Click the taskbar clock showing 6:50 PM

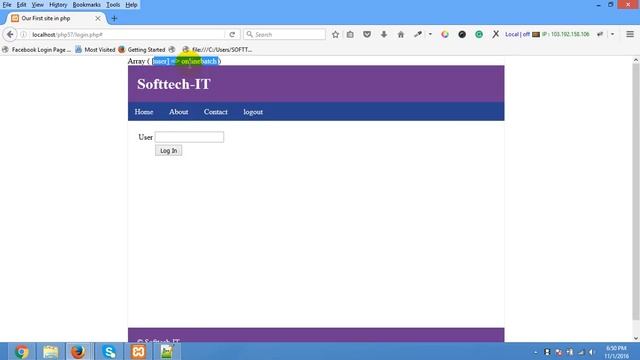click(616, 352)
